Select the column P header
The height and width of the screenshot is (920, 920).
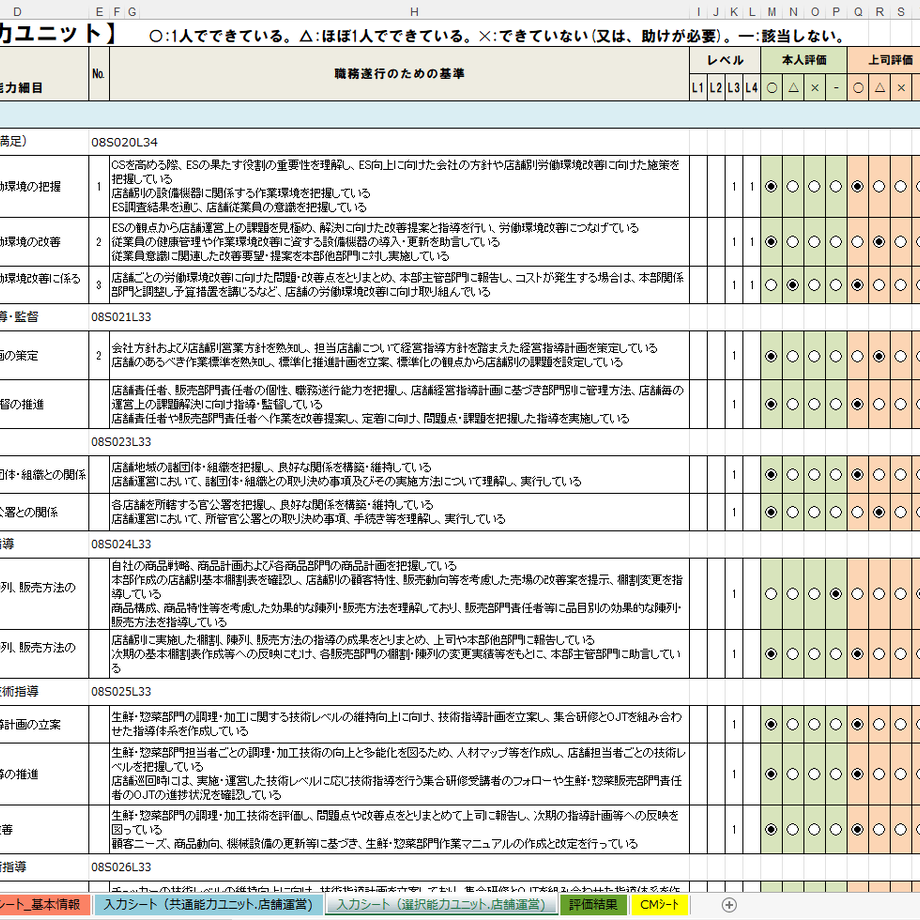(836, 12)
